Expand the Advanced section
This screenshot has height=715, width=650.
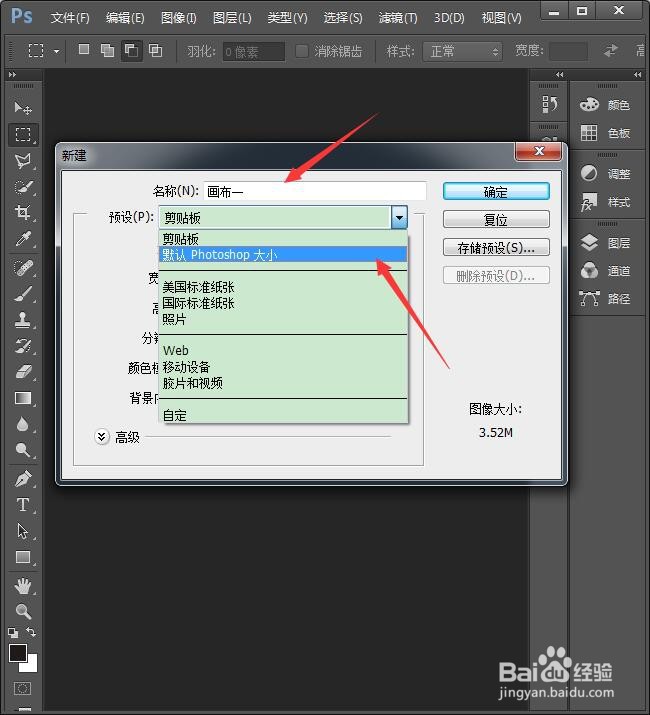[x=102, y=437]
